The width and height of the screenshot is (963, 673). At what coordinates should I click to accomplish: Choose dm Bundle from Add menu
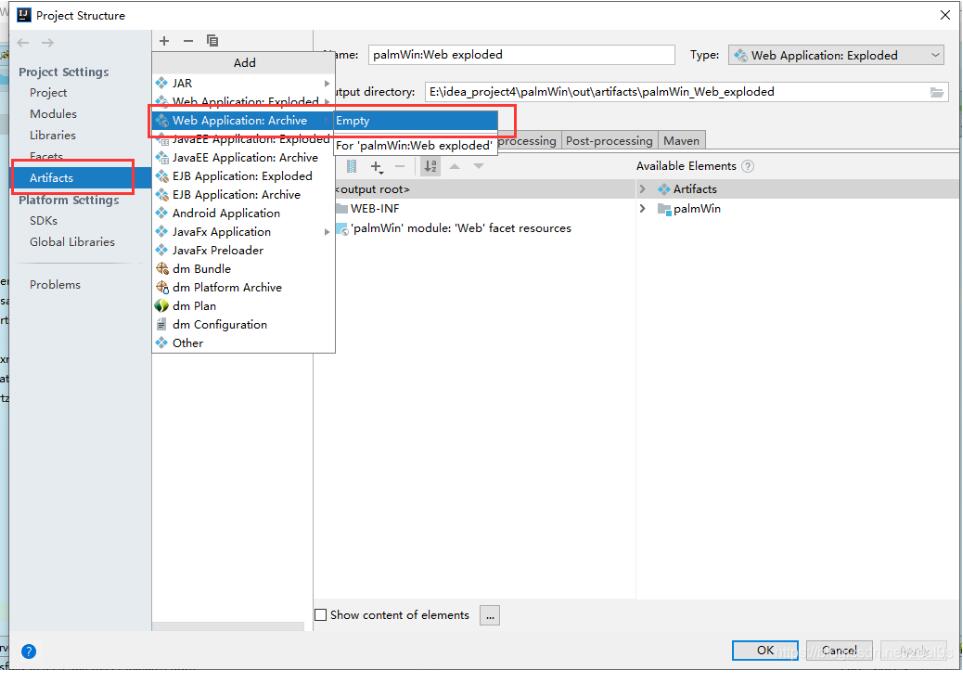coord(243,269)
